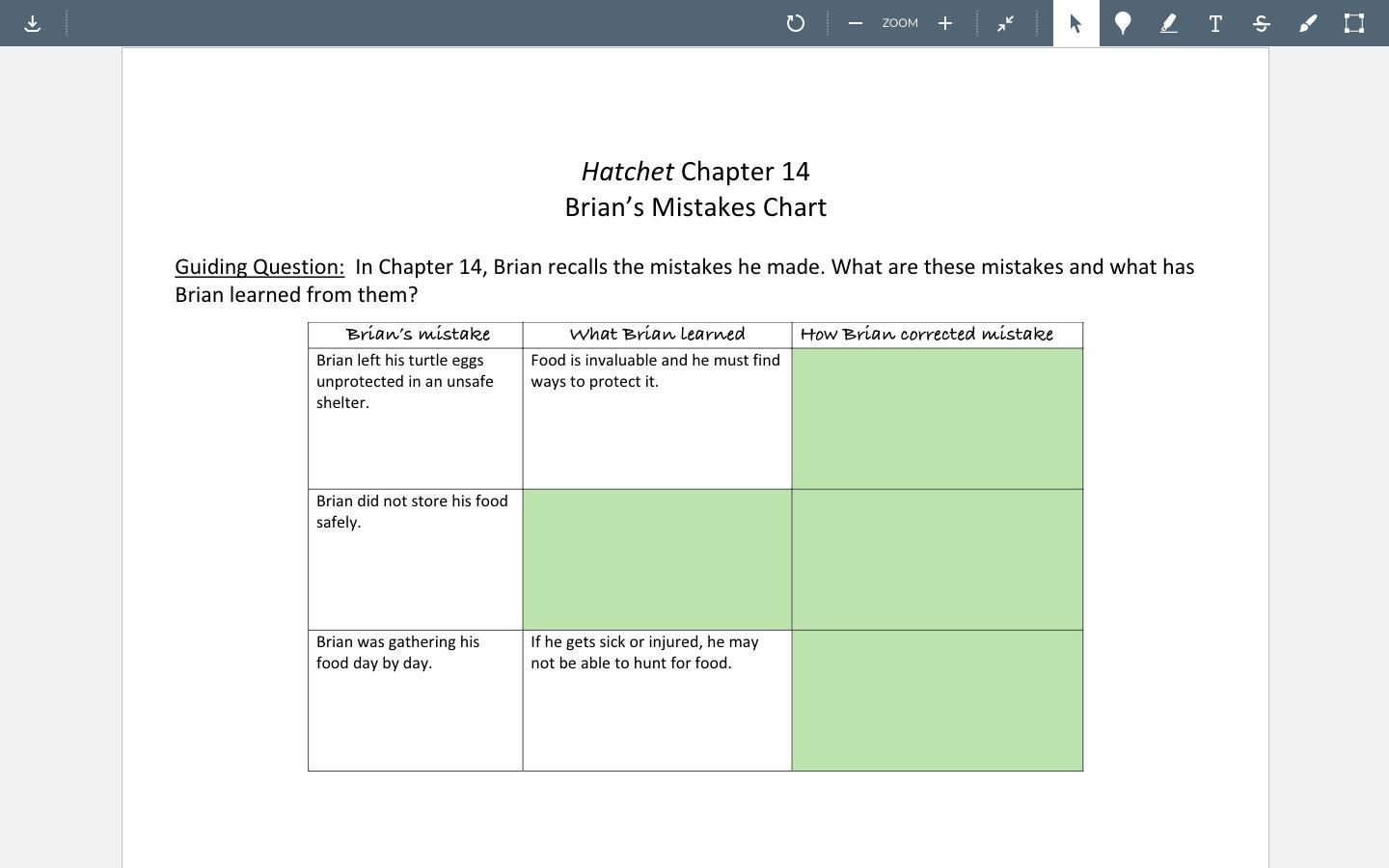Click the 'Hatchet Chapter 14' title
1389x868 pixels.
[695, 172]
